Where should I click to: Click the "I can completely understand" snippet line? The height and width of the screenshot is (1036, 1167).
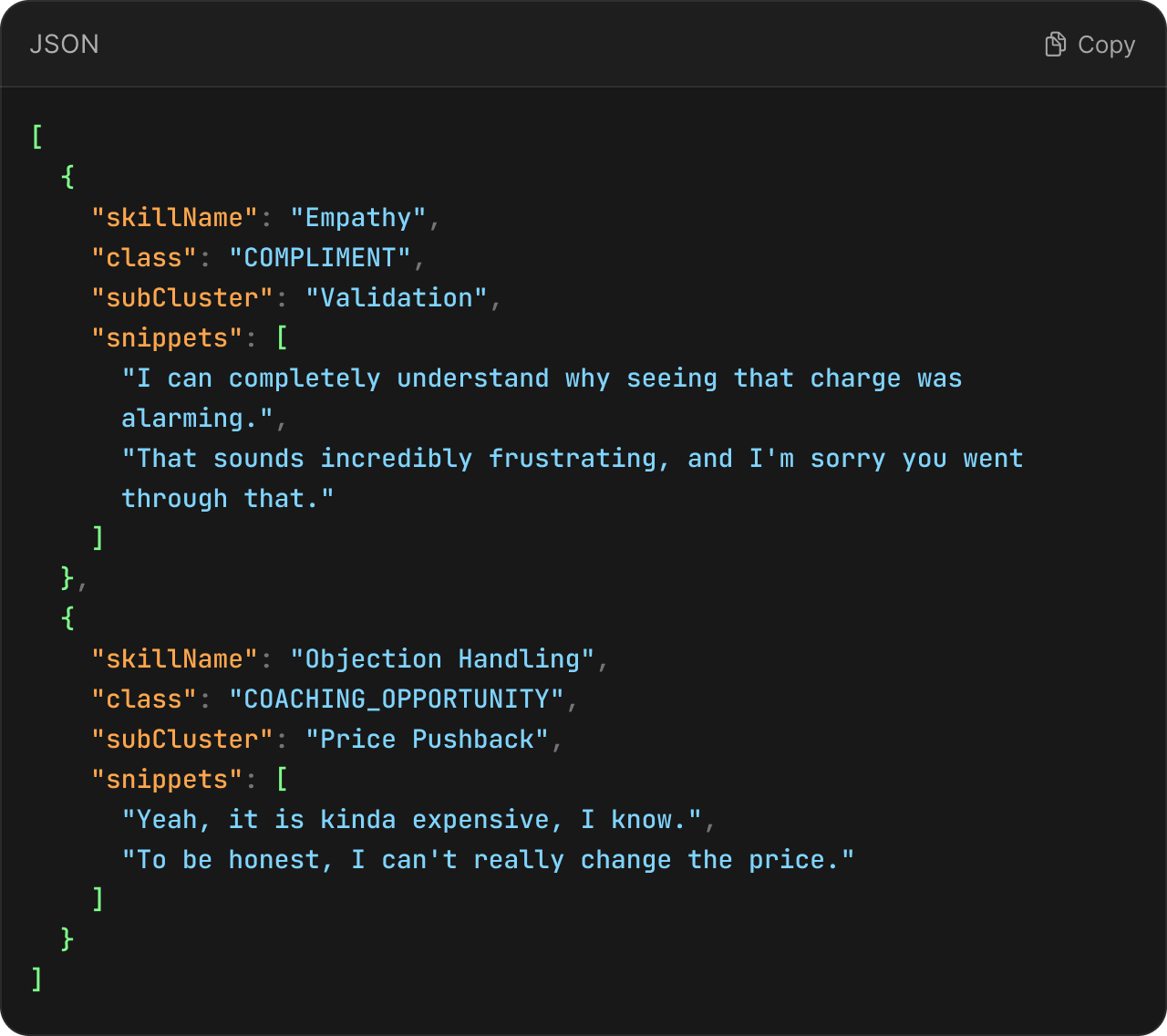(x=542, y=378)
